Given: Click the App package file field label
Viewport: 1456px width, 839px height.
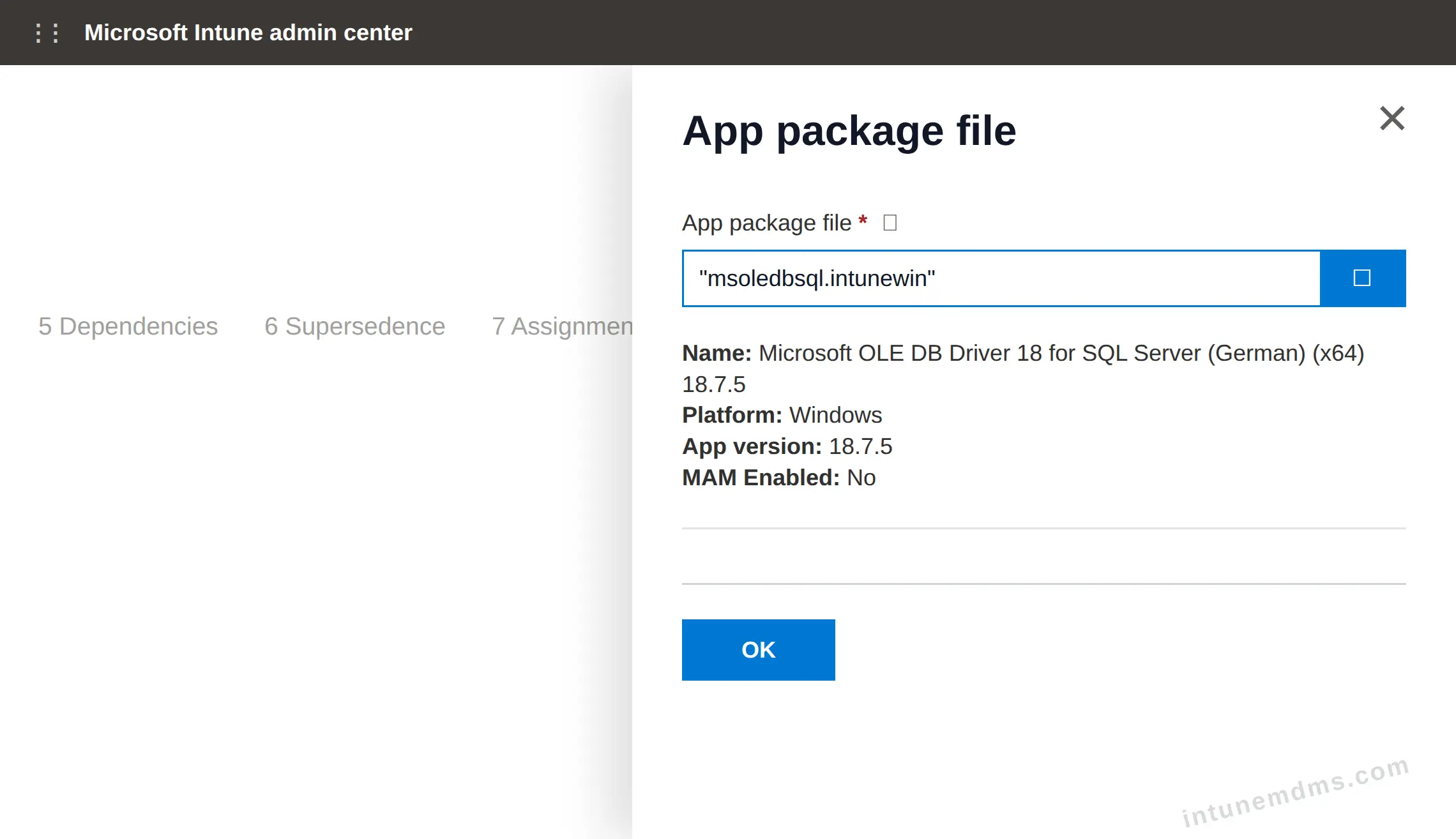Looking at the screenshot, I should (x=766, y=223).
